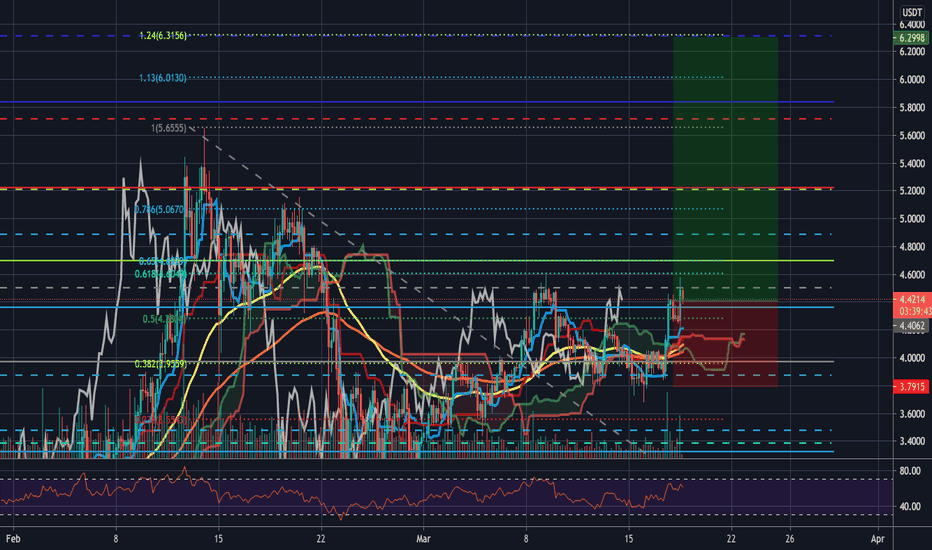
Task: Click the Feb date axis label
Action: coord(13,539)
